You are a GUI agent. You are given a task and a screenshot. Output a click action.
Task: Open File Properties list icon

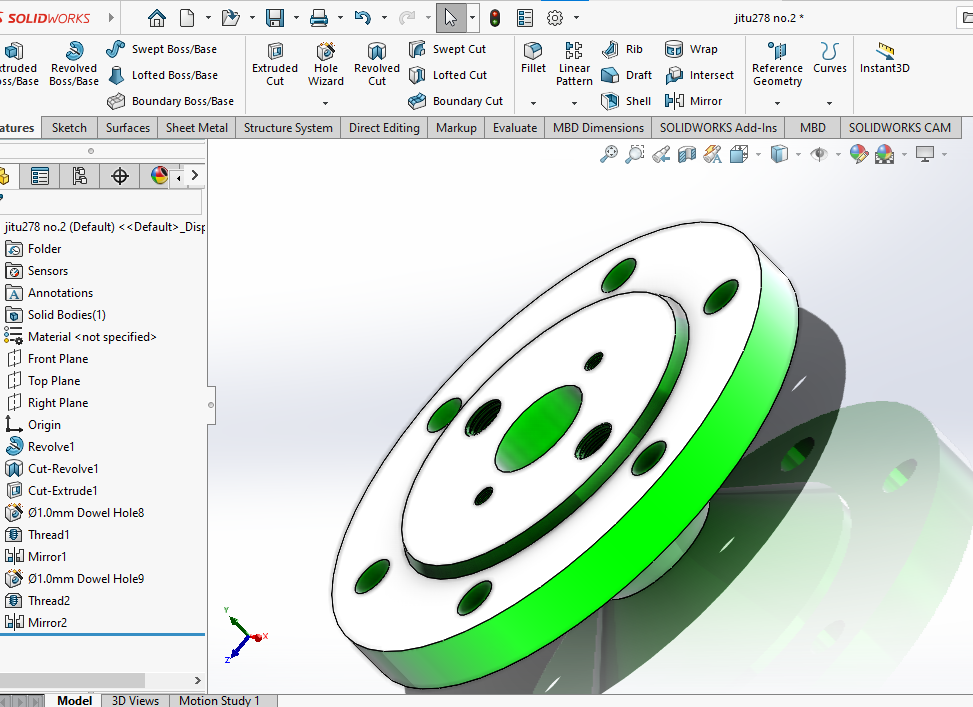click(x=525, y=18)
